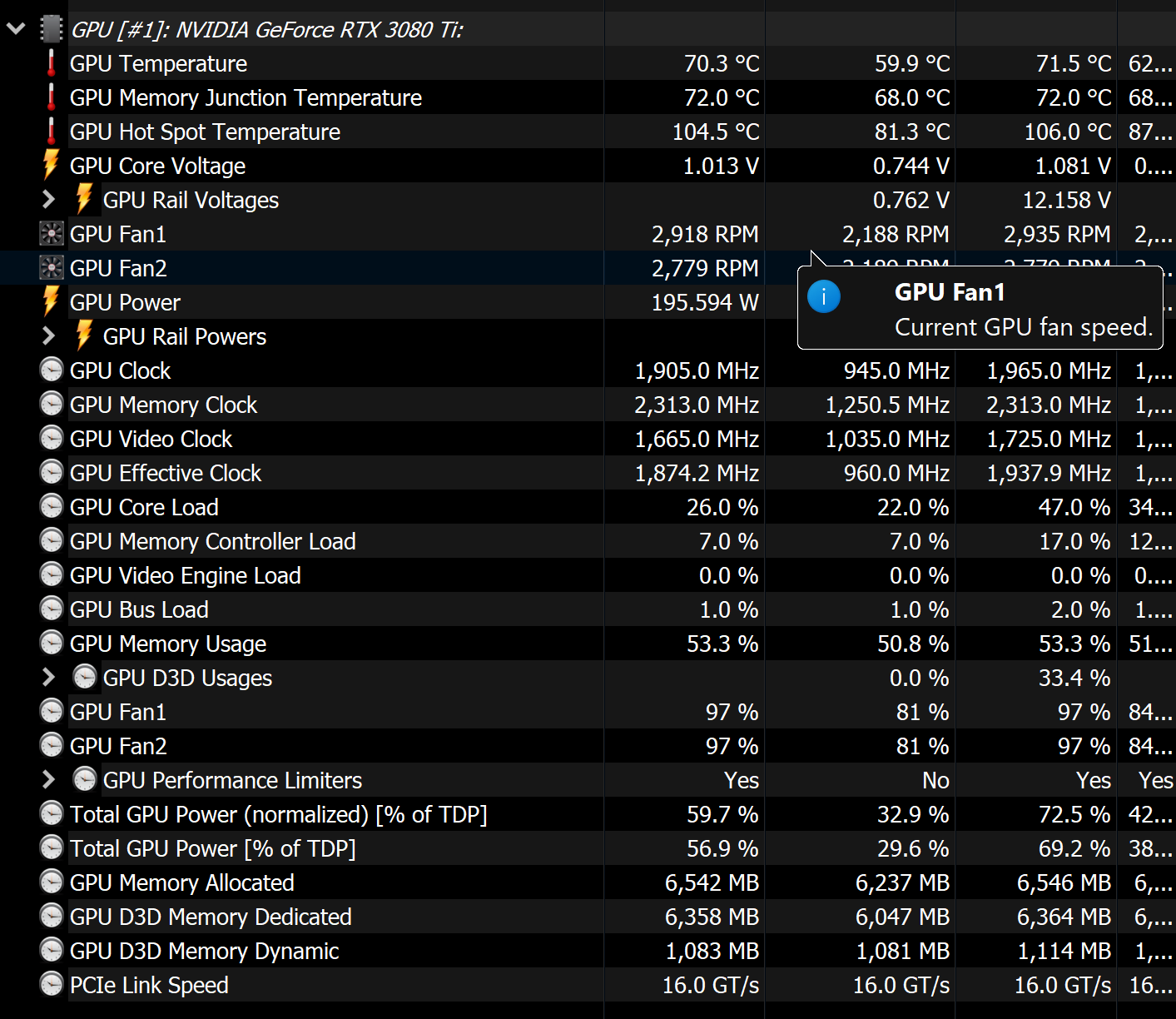1176x1019 pixels.
Task: Click the GPU chip icon in the header row
Action: (52, 29)
